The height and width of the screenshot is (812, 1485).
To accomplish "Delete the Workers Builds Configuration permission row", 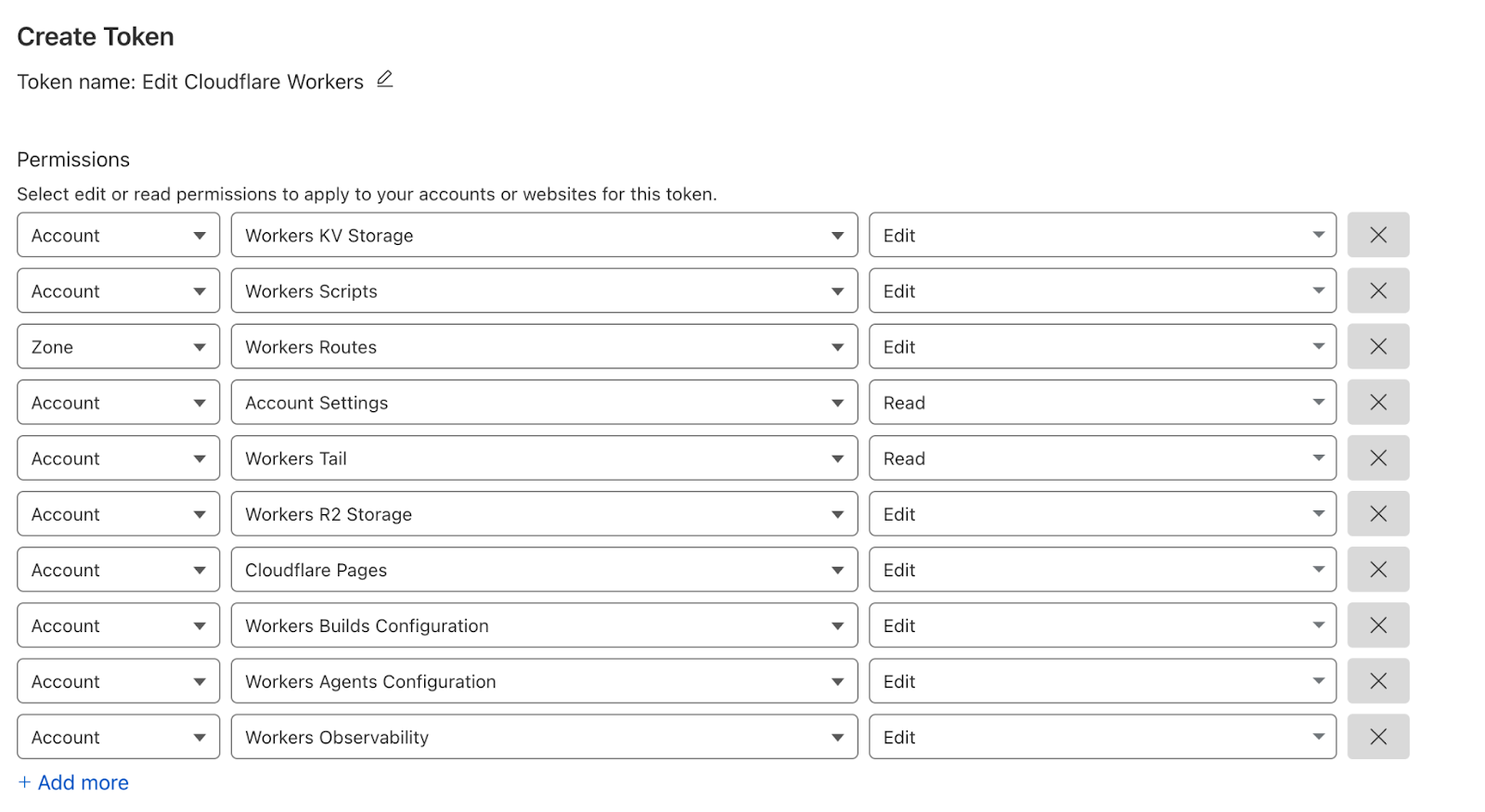I will click(x=1377, y=625).
